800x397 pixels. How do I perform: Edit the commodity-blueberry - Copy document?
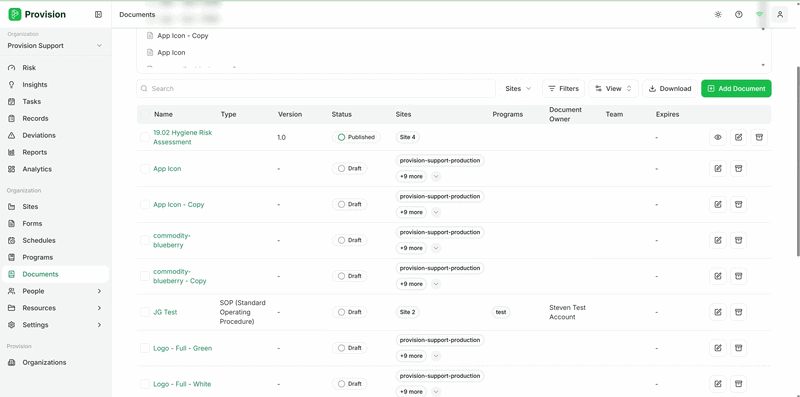[718, 276]
